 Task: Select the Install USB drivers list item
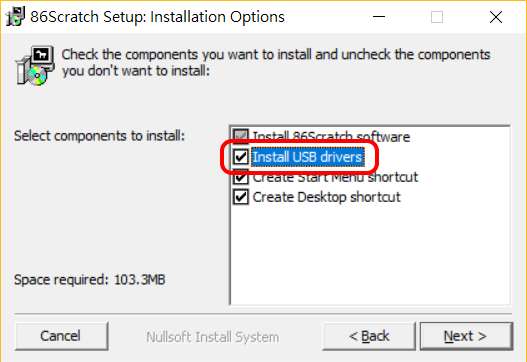click(x=308, y=157)
